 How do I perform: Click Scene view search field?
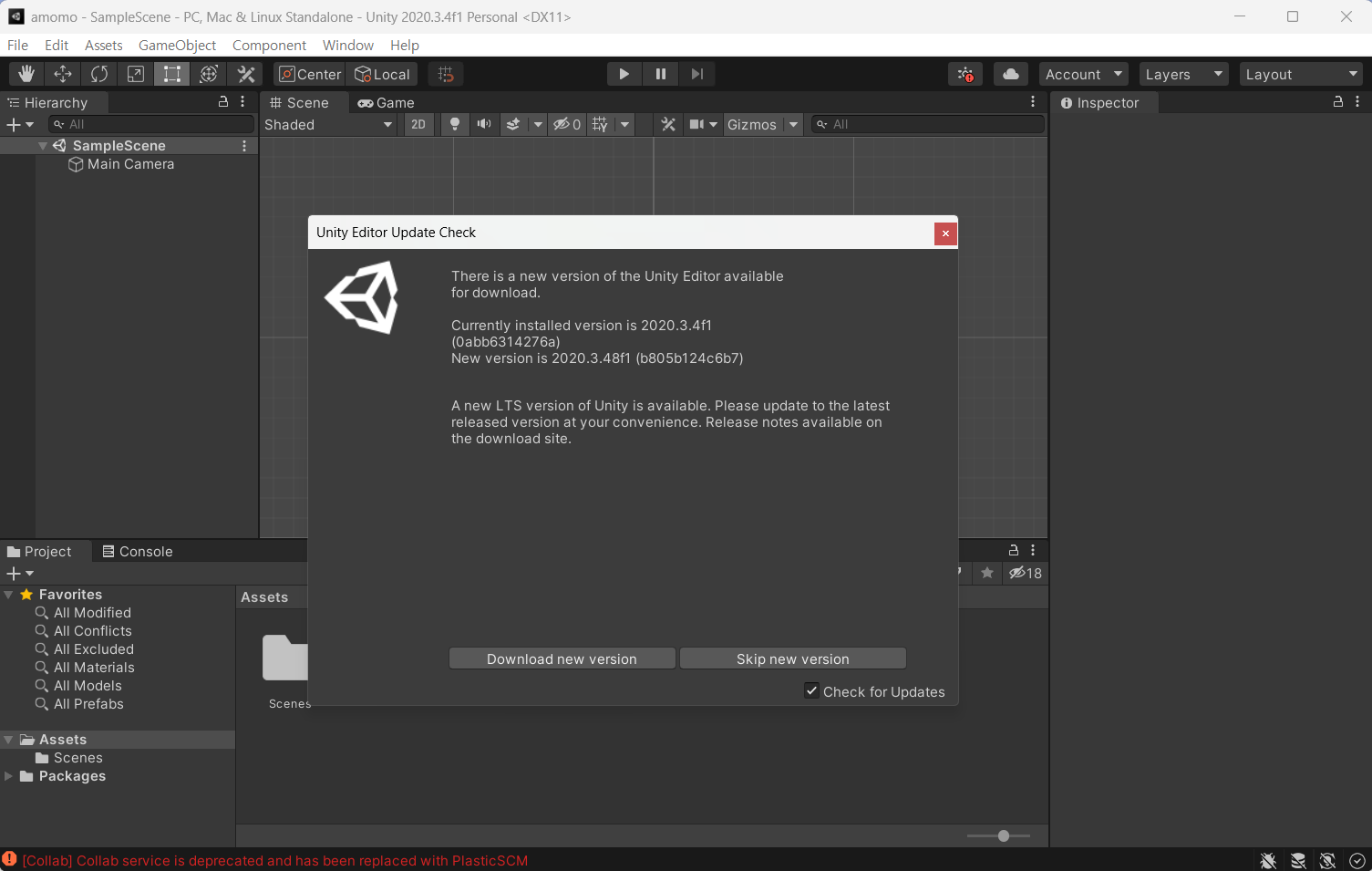click(x=927, y=124)
